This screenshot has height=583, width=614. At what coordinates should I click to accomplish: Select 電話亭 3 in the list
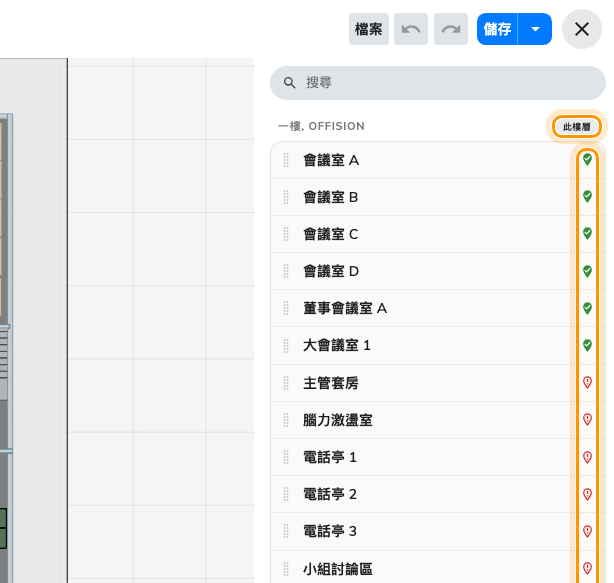[x=438, y=531]
